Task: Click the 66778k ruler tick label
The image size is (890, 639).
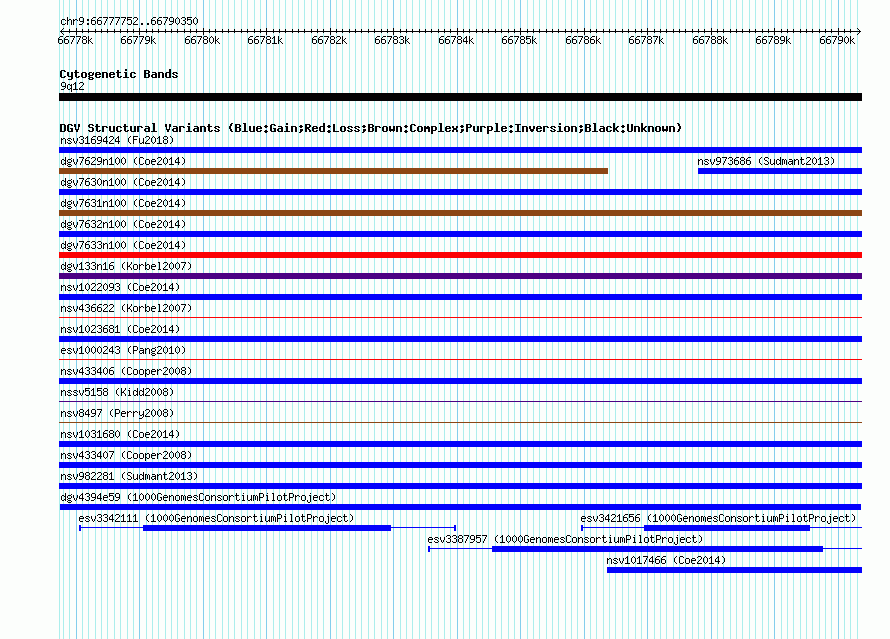Action: [75, 40]
